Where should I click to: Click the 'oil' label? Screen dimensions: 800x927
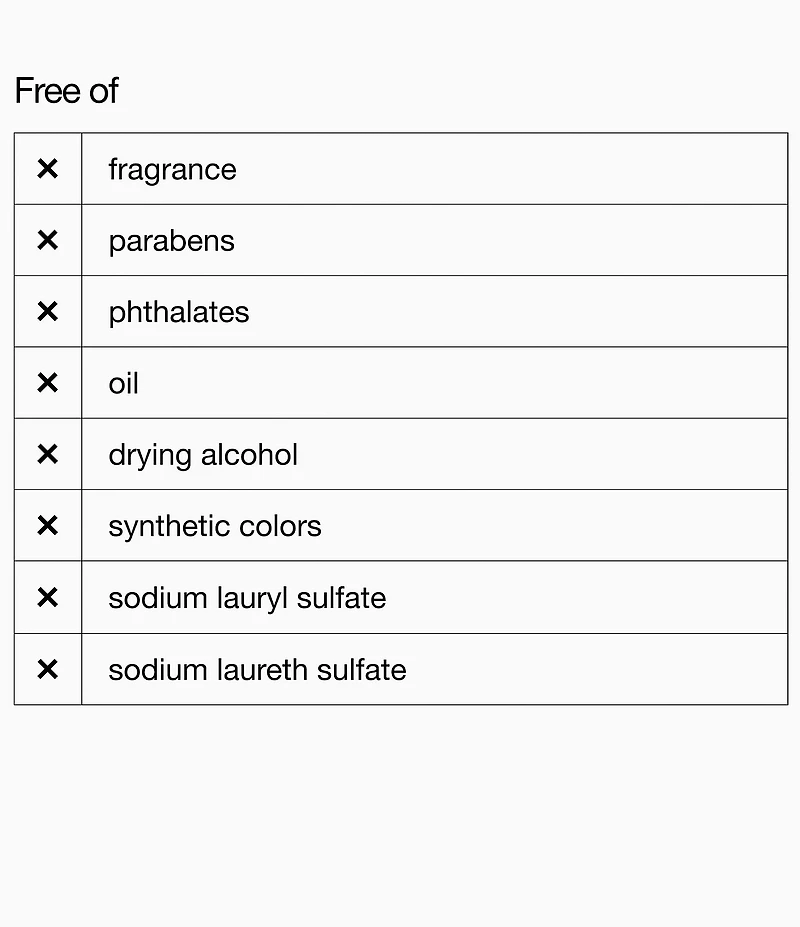(x=123, y=384)
